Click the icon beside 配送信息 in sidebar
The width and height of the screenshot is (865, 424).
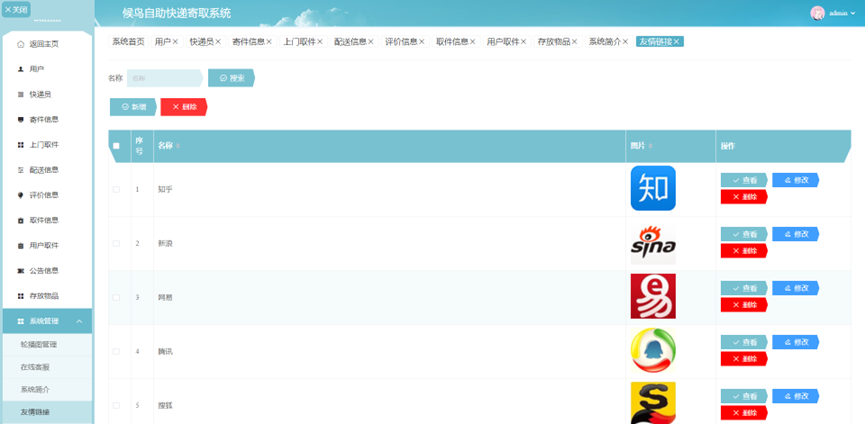(20, 170)
